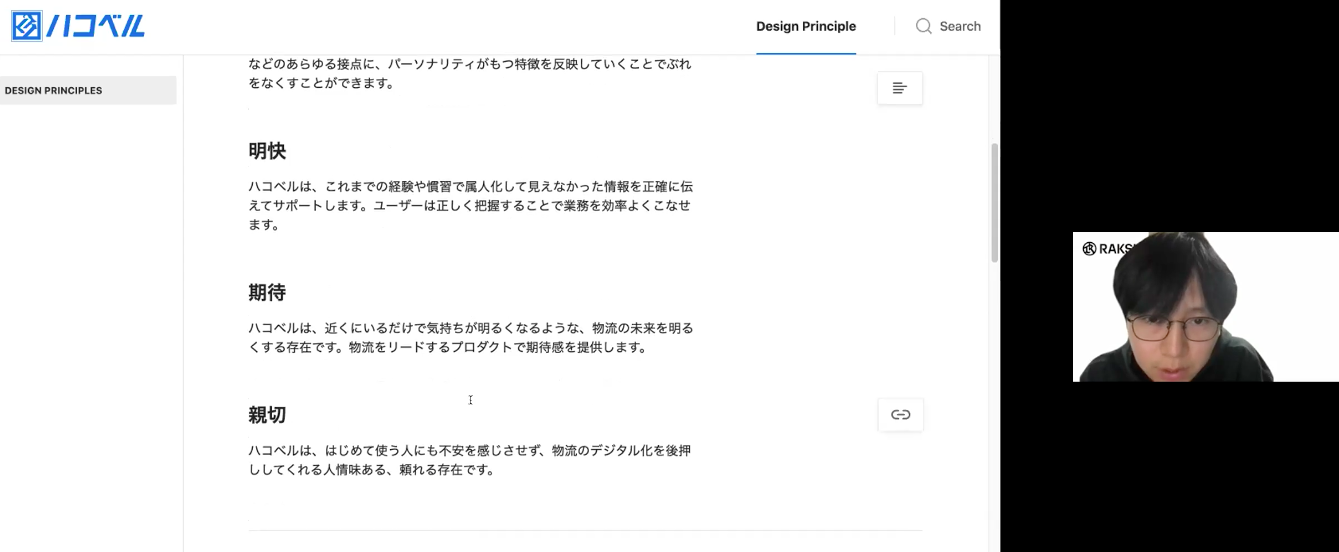Click the Search label in header

click(960, 27)
